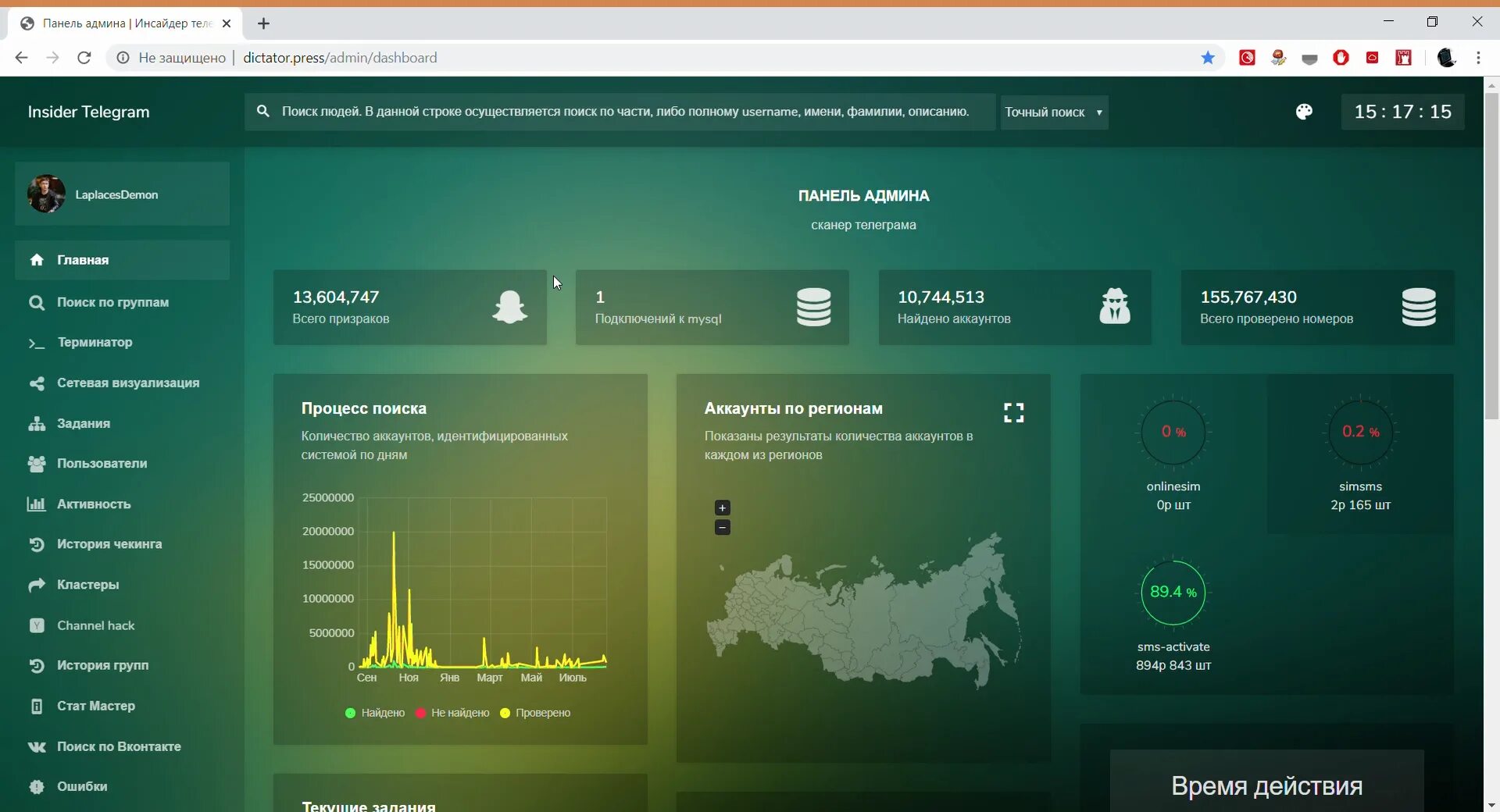Click the Channel hack sidebar icon
This screenshot has width=1500, height=812.
(x=37, y=625)
